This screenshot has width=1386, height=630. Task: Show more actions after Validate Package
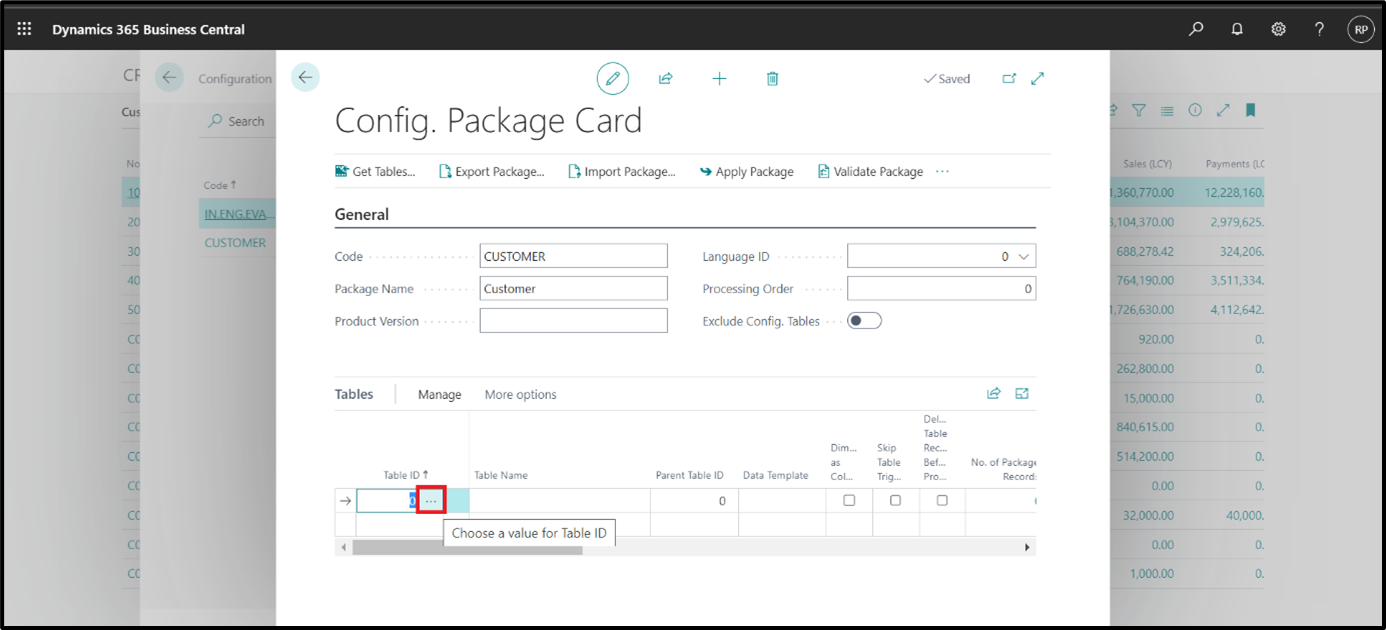coord(942,171)
